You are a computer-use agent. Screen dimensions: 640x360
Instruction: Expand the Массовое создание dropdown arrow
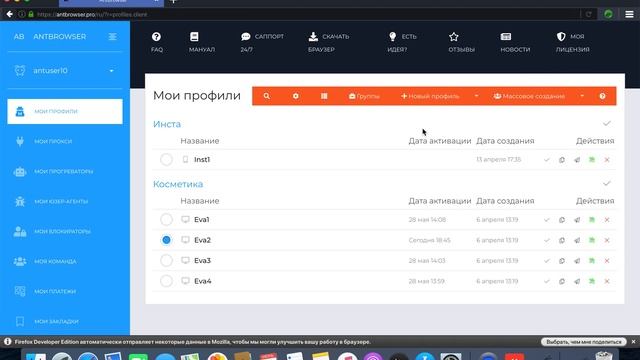pyautogui.click(x=582, y=96)
